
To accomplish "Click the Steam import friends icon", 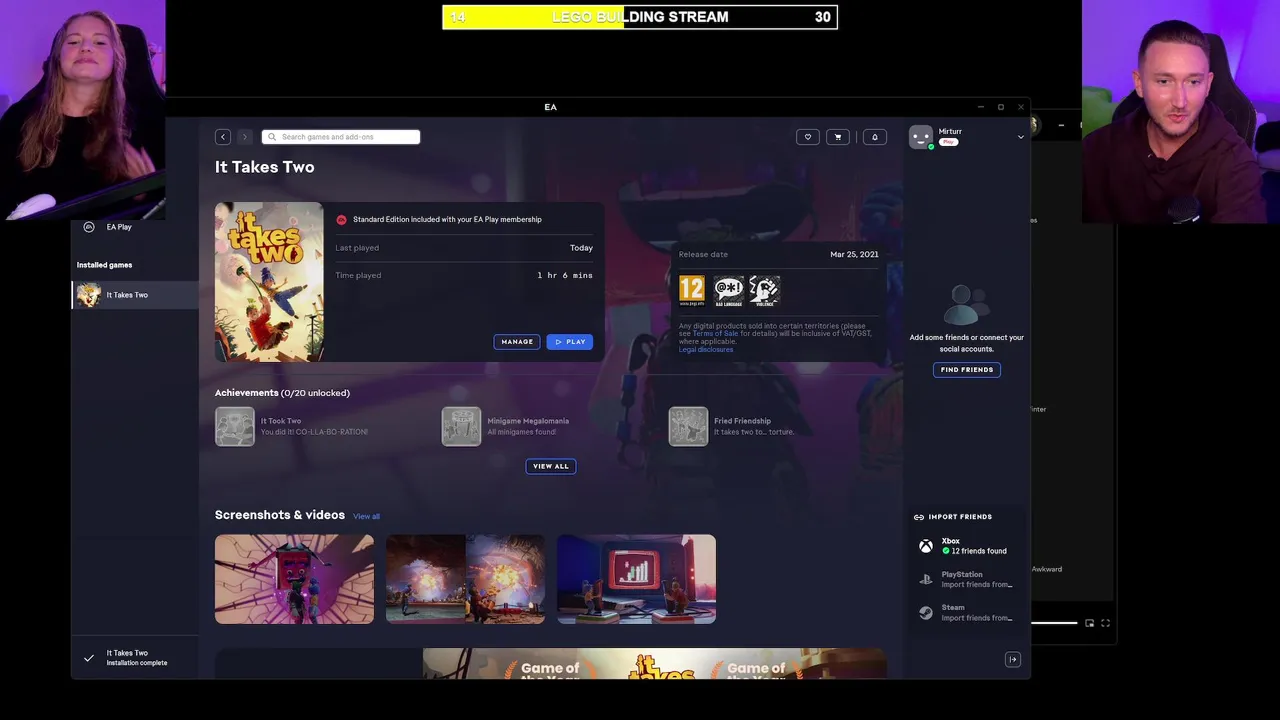I will 926,613.
